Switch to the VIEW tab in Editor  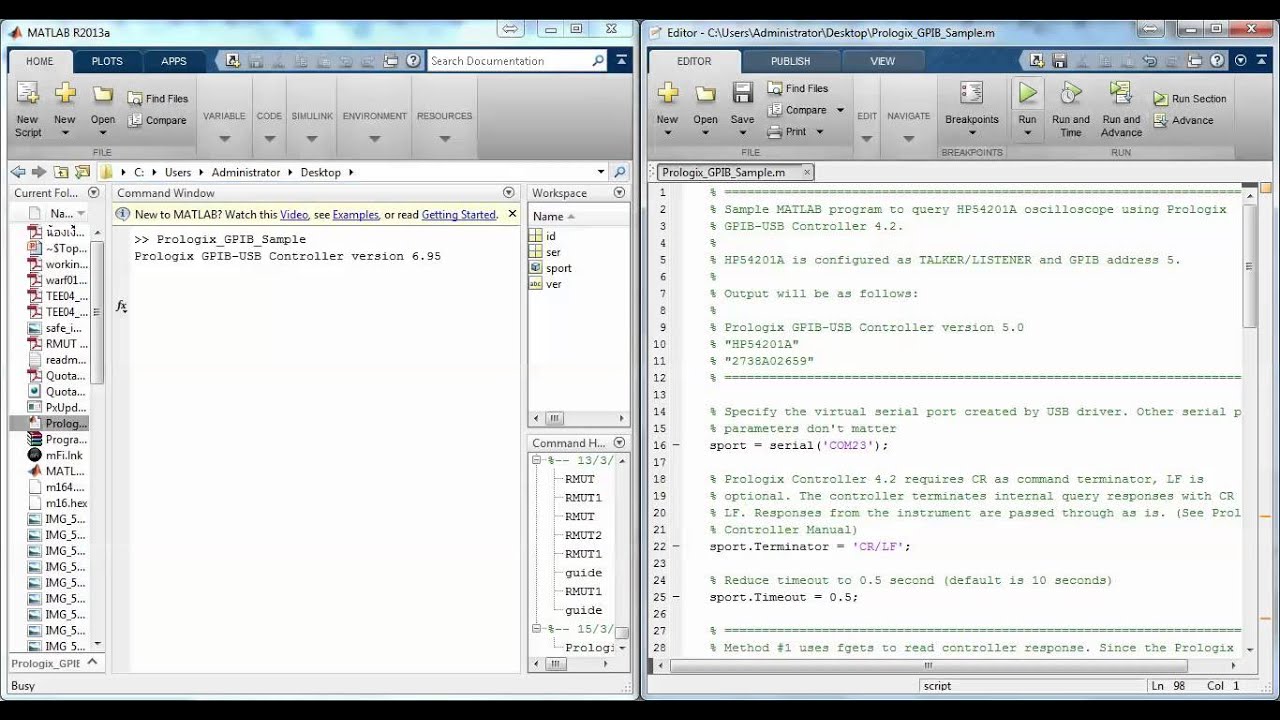(883, 61)
